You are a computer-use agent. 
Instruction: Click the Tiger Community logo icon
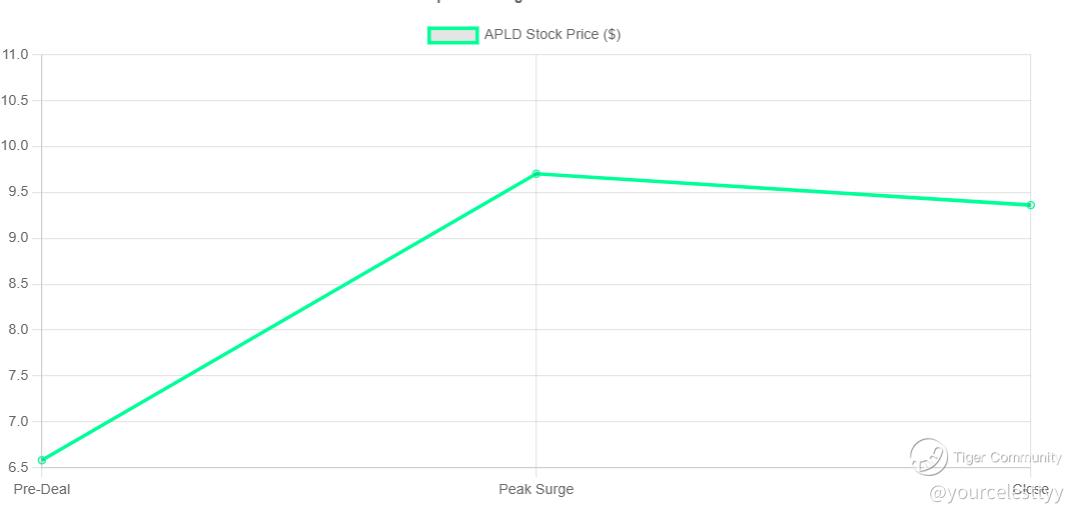928,457
